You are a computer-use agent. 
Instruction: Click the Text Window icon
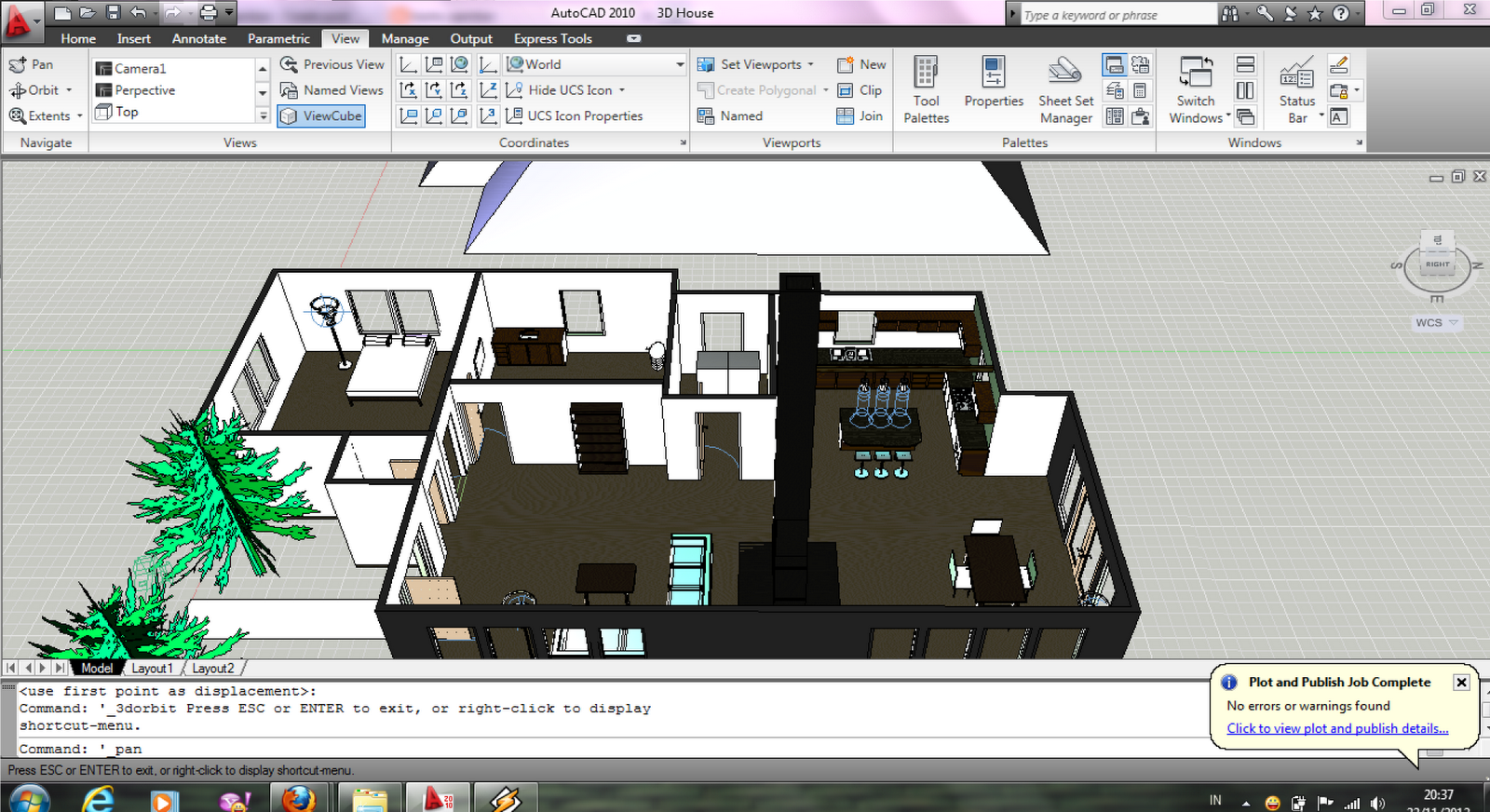1338,116
